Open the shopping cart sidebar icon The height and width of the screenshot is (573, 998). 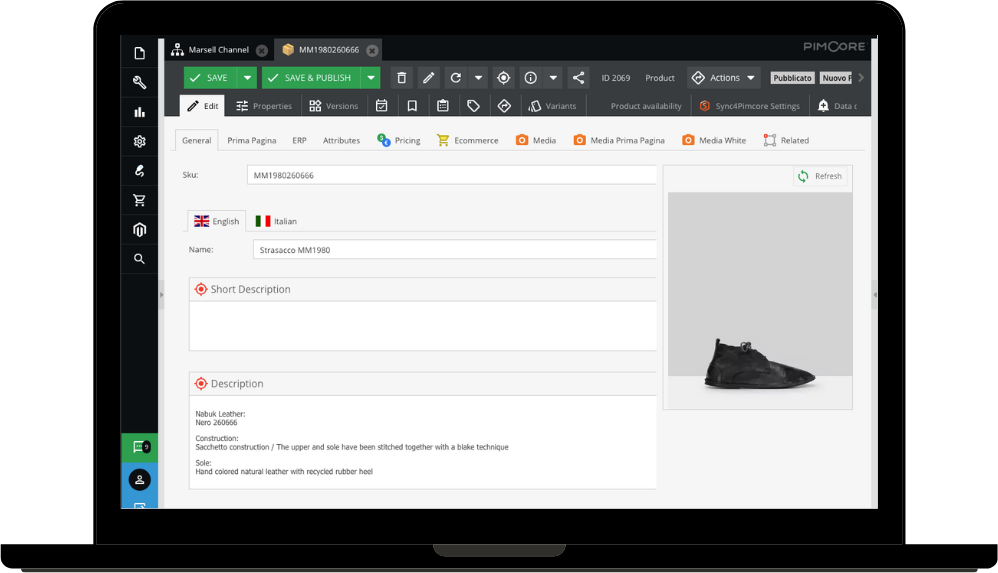[139, 200]
